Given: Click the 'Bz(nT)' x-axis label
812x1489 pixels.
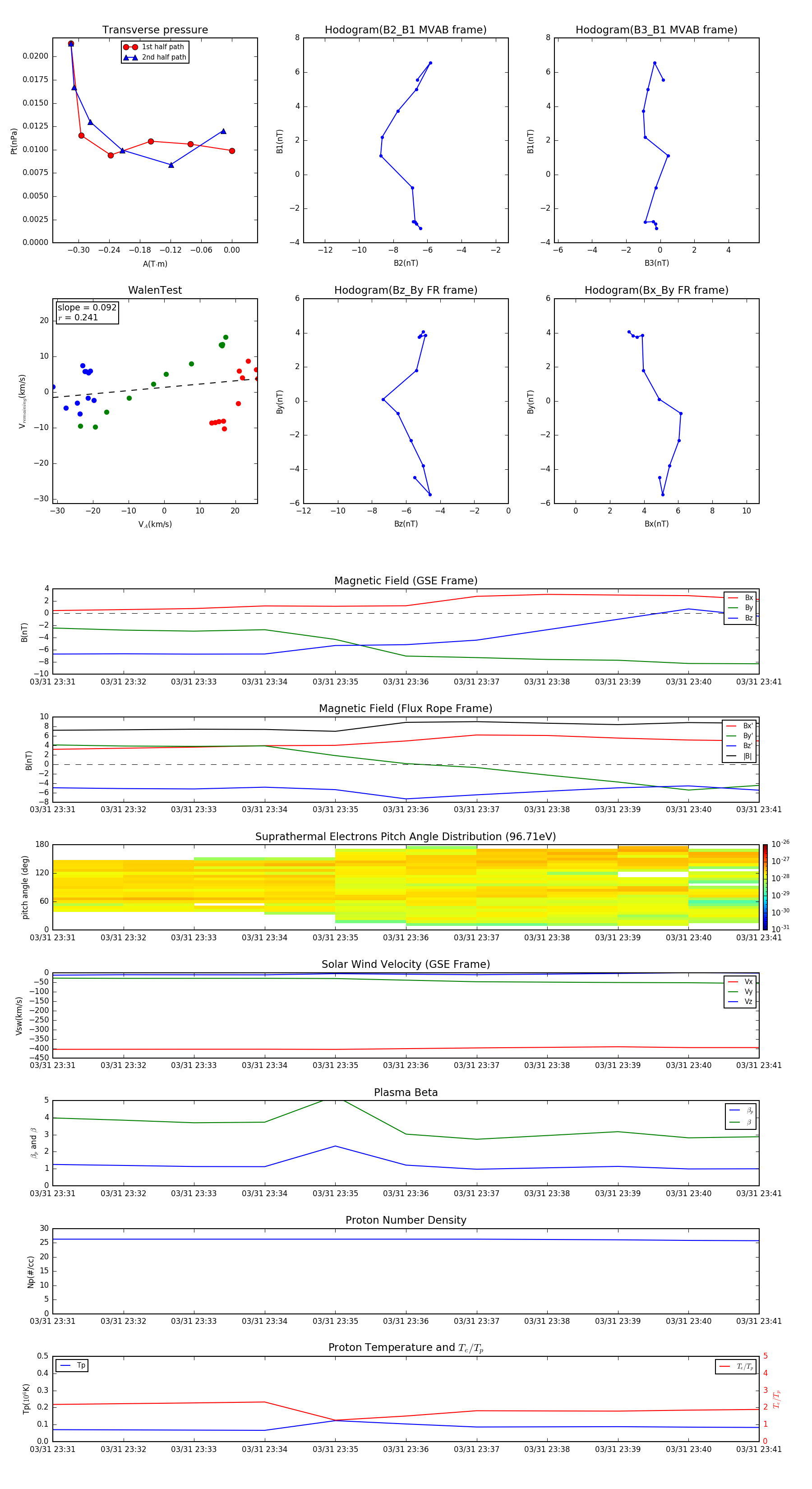Looking at the screenshot, I should 406,524.
